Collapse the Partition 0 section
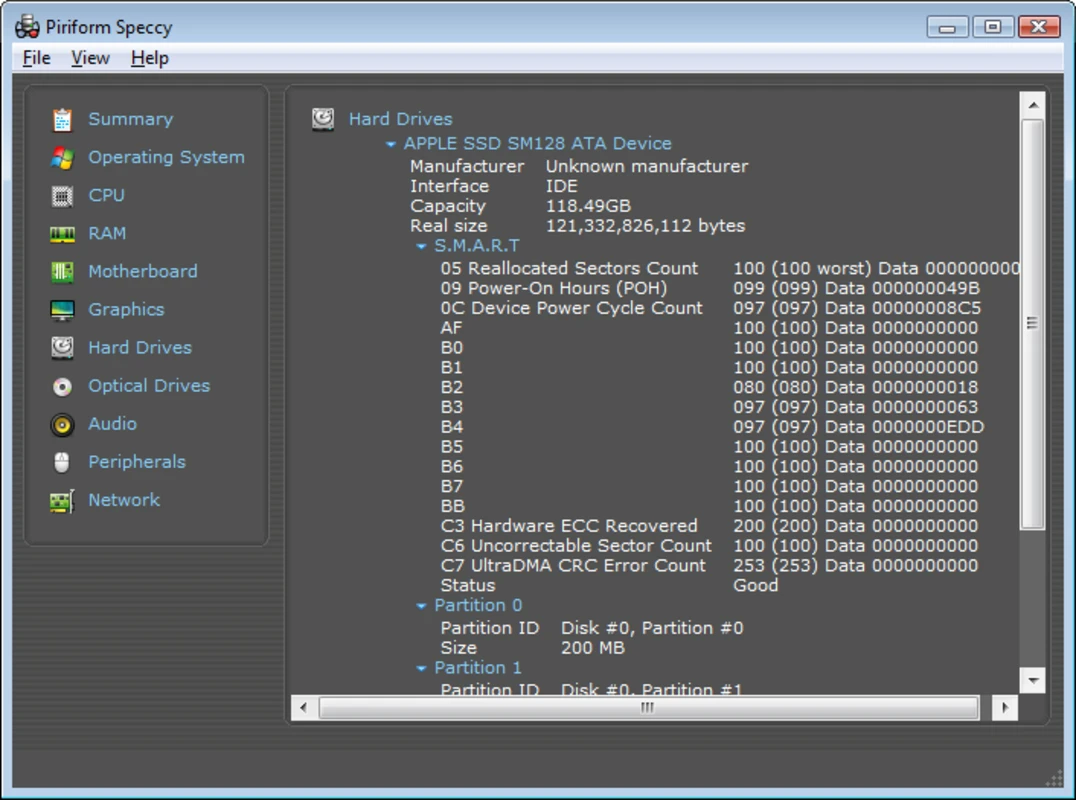1076x800 pixels. pos(421,605)
